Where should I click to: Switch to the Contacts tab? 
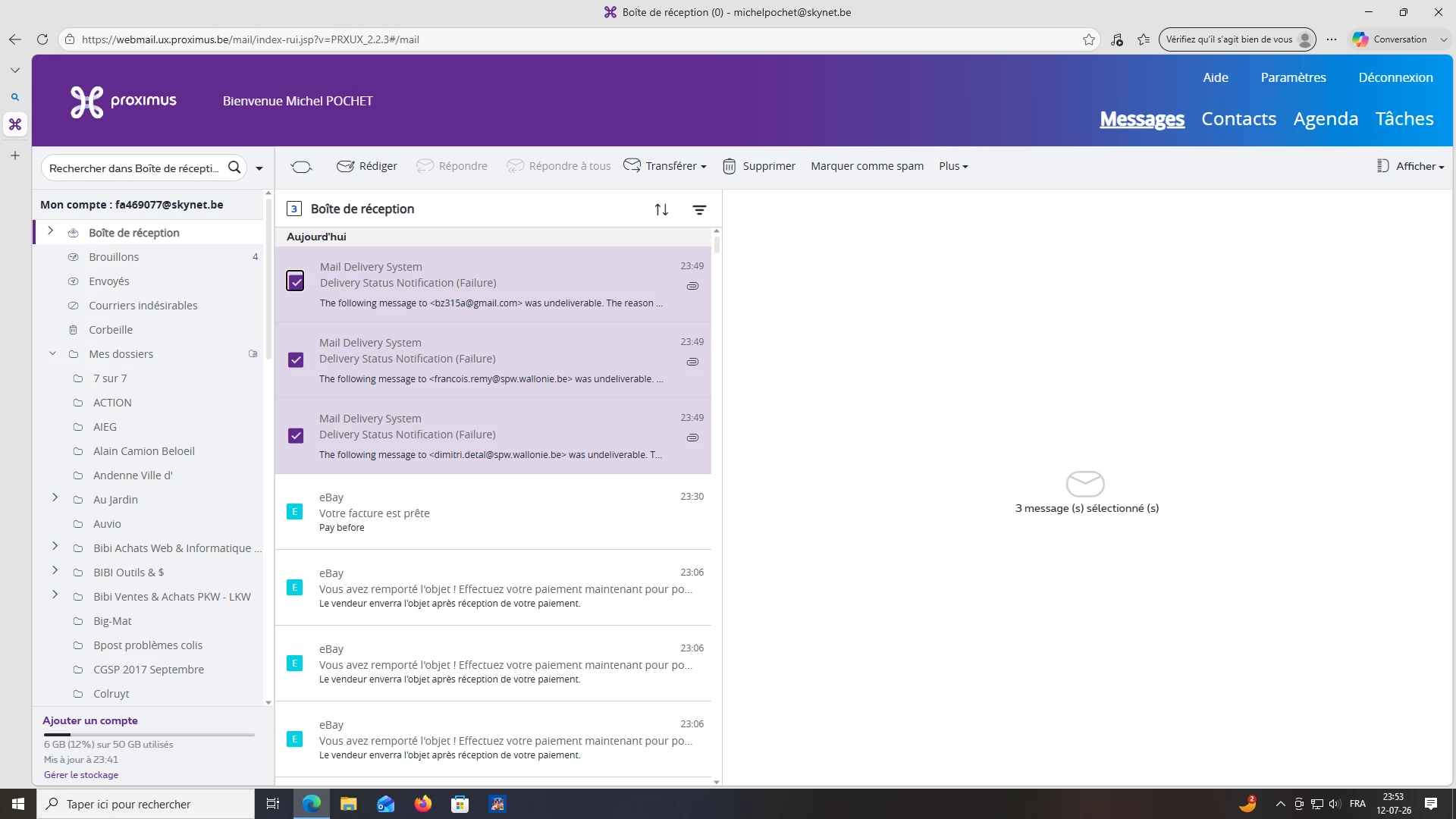coord(1239,119)
